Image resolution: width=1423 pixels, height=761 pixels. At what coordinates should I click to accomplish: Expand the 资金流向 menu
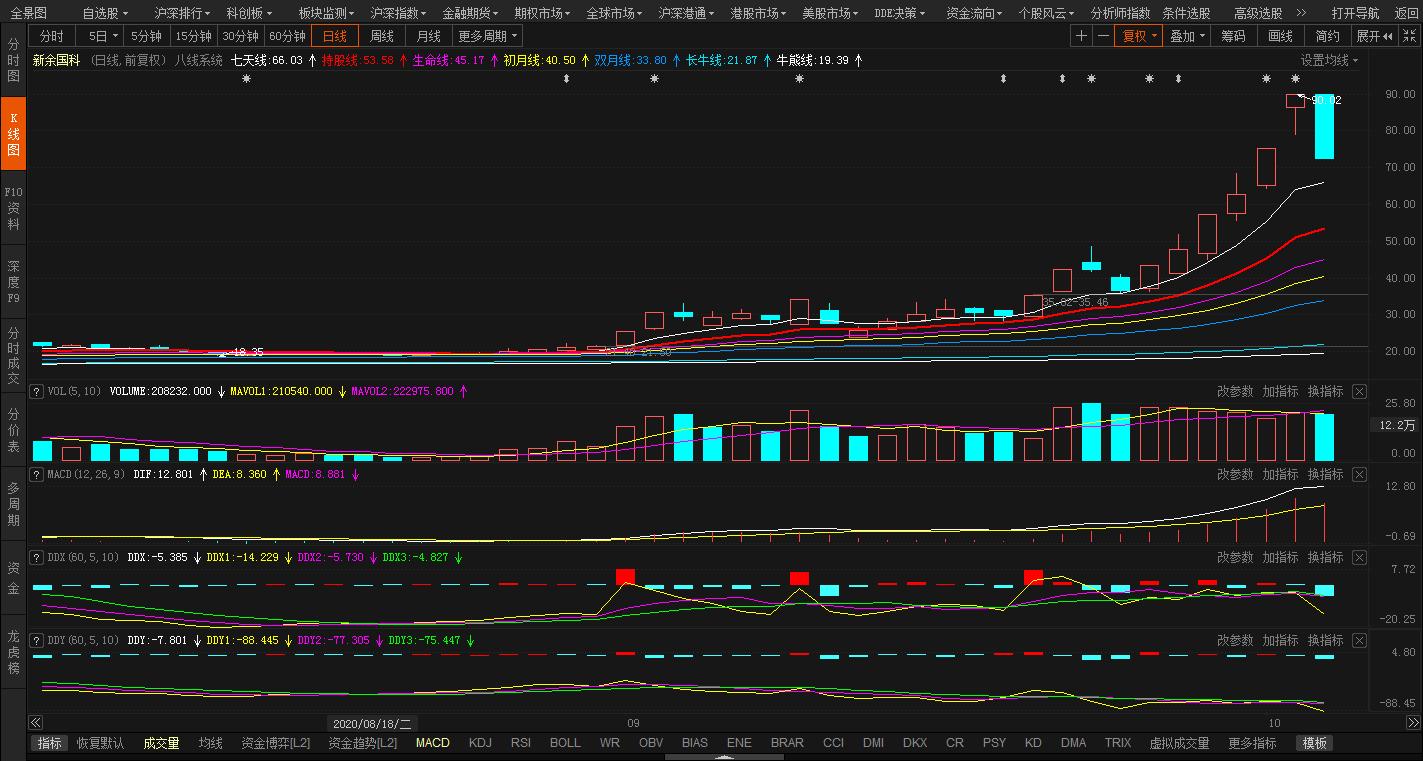976,13
